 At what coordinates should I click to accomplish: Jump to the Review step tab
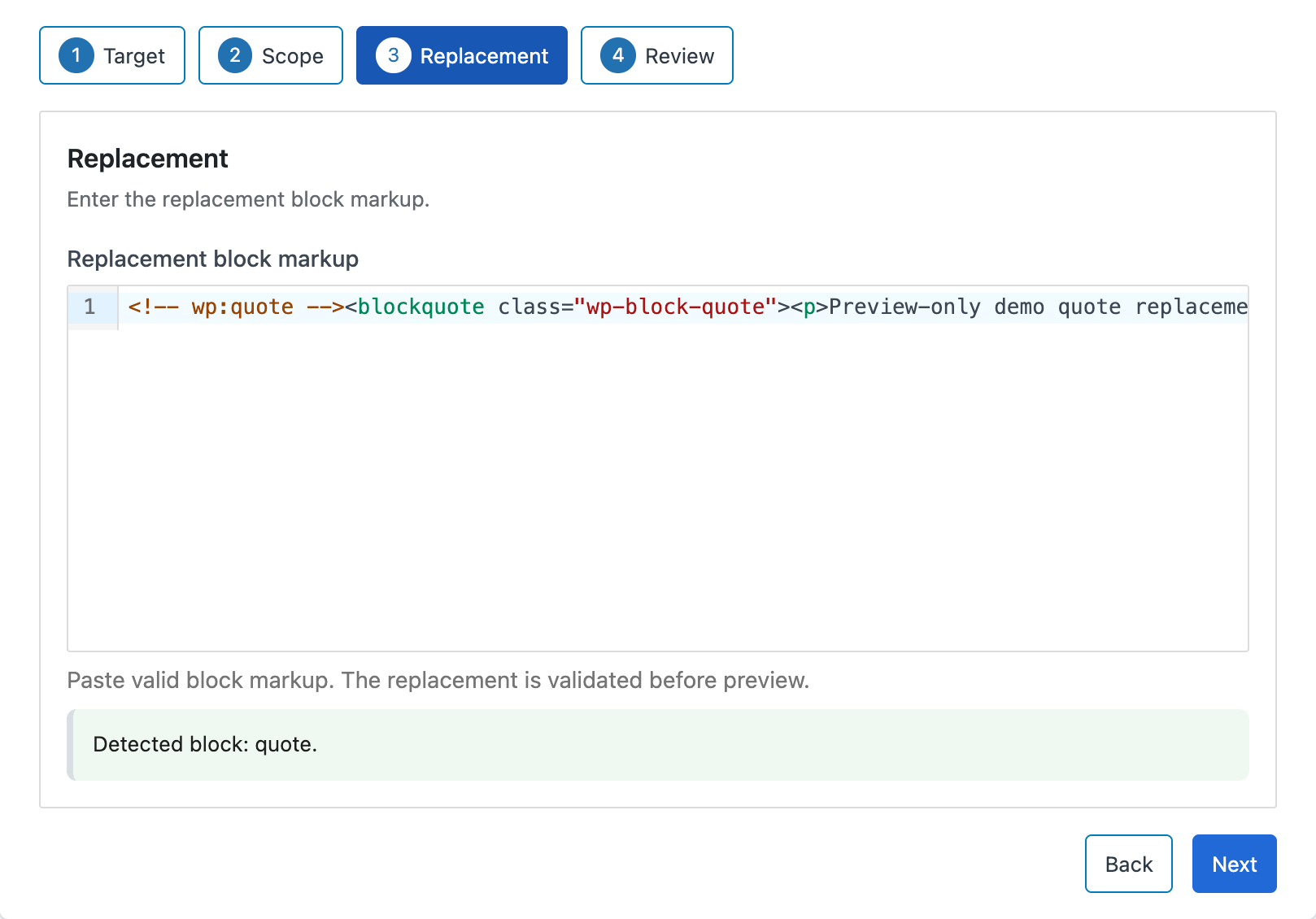click(x=657, y=55)
